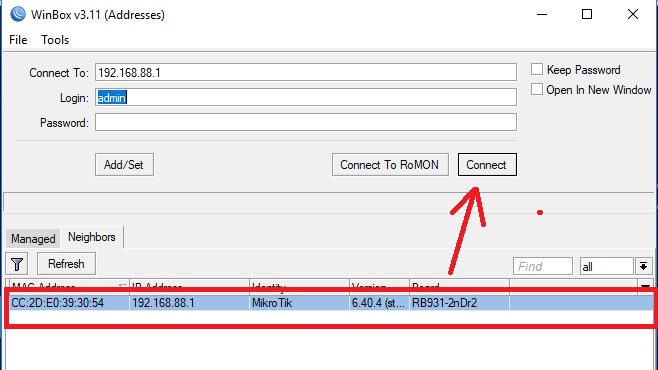
Task: Click the MikroTik identity cell
Action: [300, 303]
